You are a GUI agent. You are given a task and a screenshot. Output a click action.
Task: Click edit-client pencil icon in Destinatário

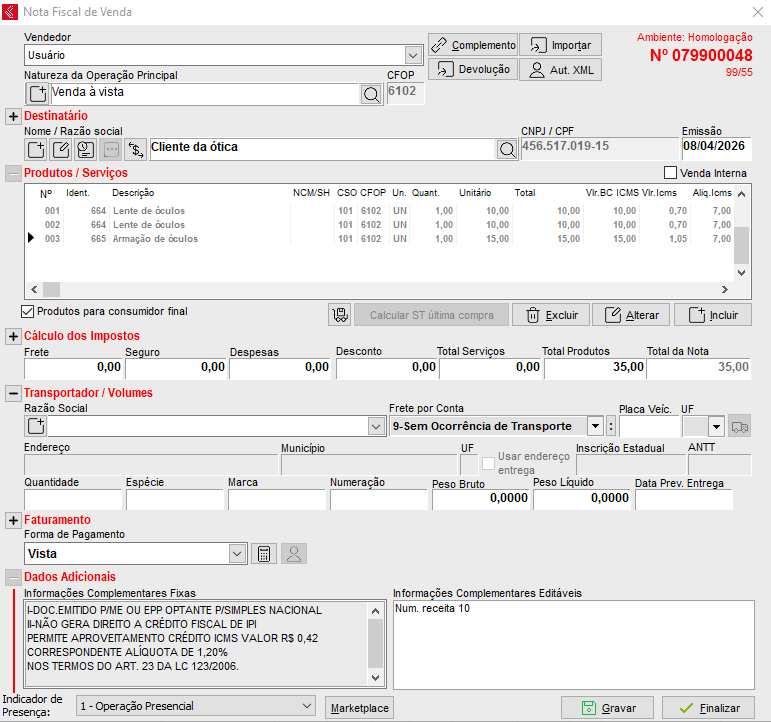[60, 150]
